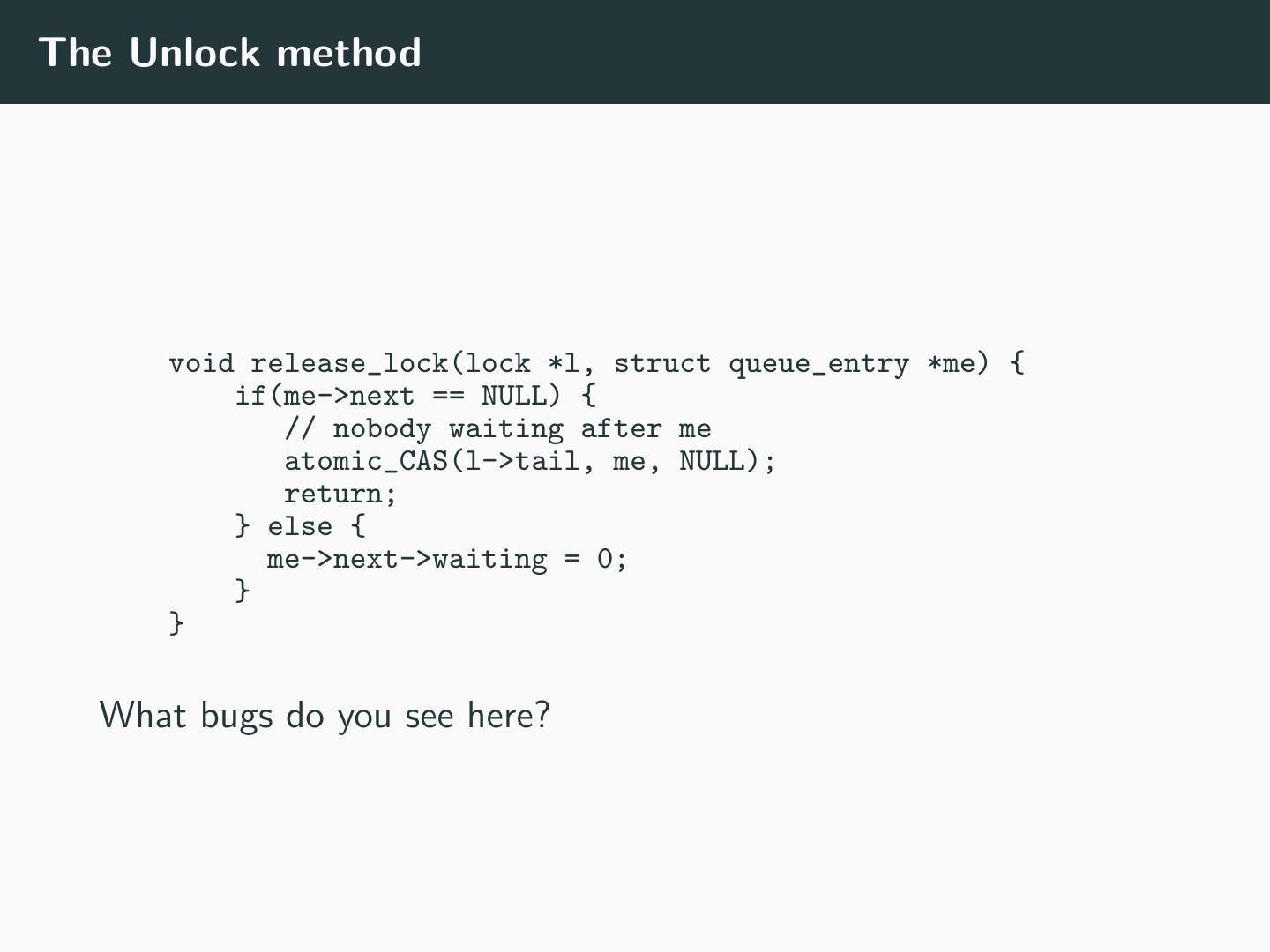Click the closing brace of the else block
This screenshot has width=1270, height=952.
(x=243, y=590)
